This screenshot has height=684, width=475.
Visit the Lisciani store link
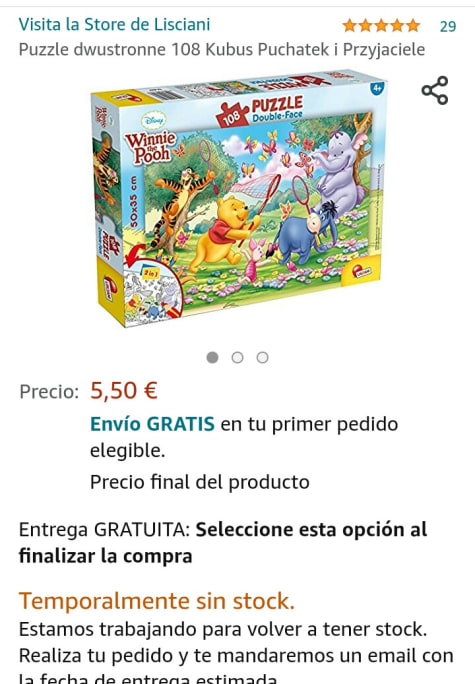coord(114,24)
